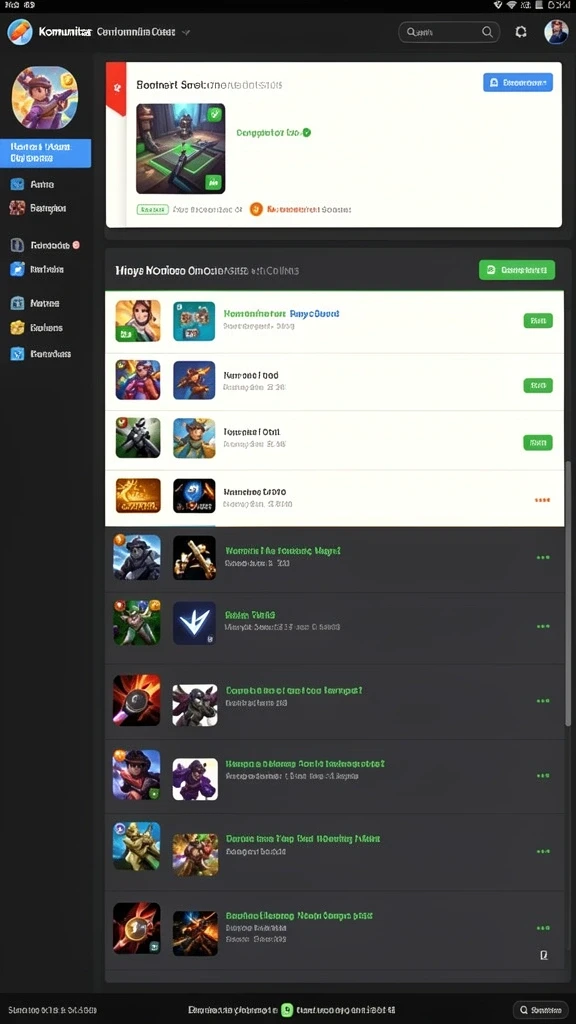Focus the search field in top bar
576x1024 pixels.
coord(449,31)
